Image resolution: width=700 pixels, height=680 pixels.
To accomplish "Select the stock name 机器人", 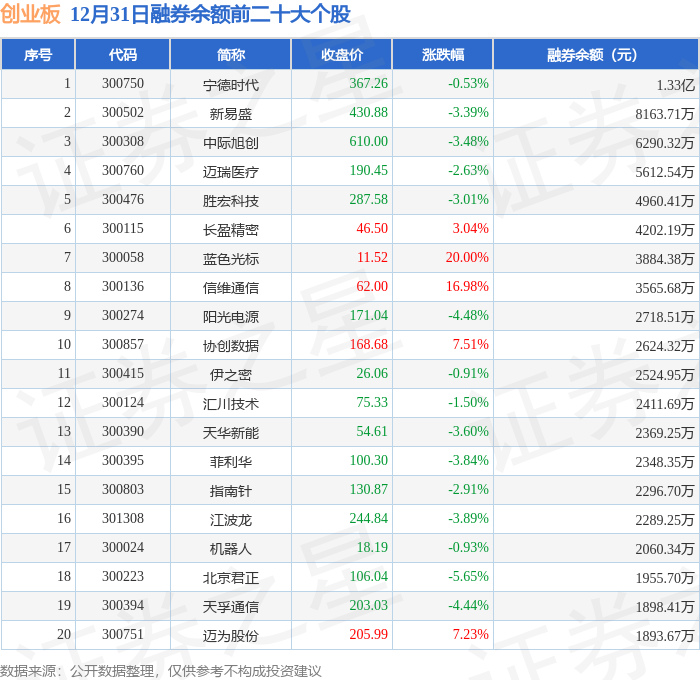I will pyautogui.click(x=231, y=549).
